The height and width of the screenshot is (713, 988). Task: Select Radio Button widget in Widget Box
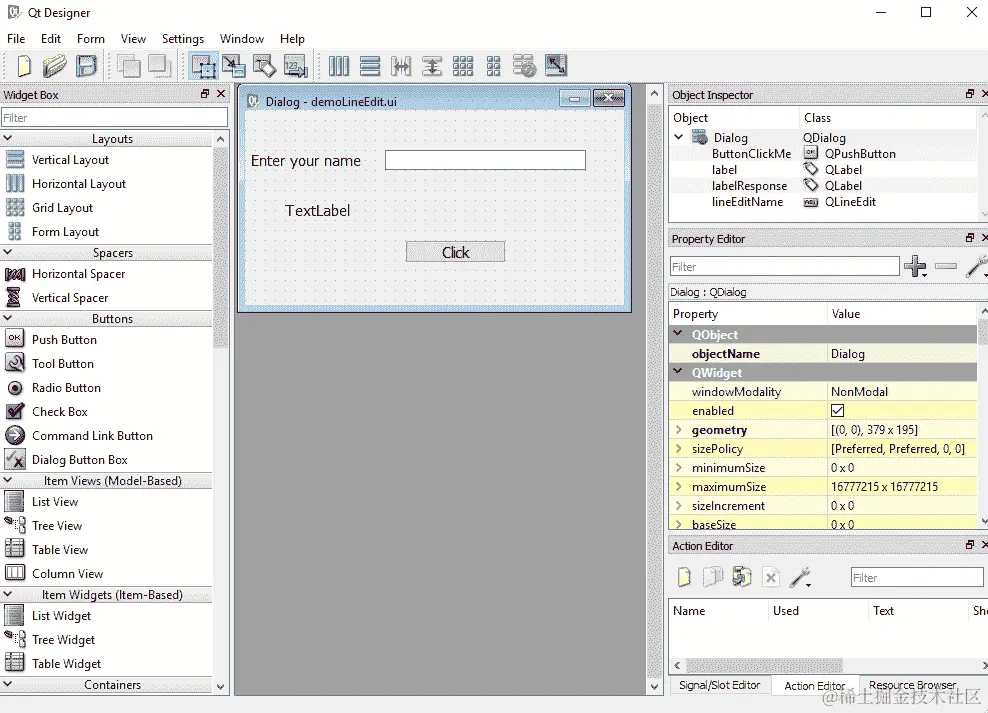(x=66, y=387)
